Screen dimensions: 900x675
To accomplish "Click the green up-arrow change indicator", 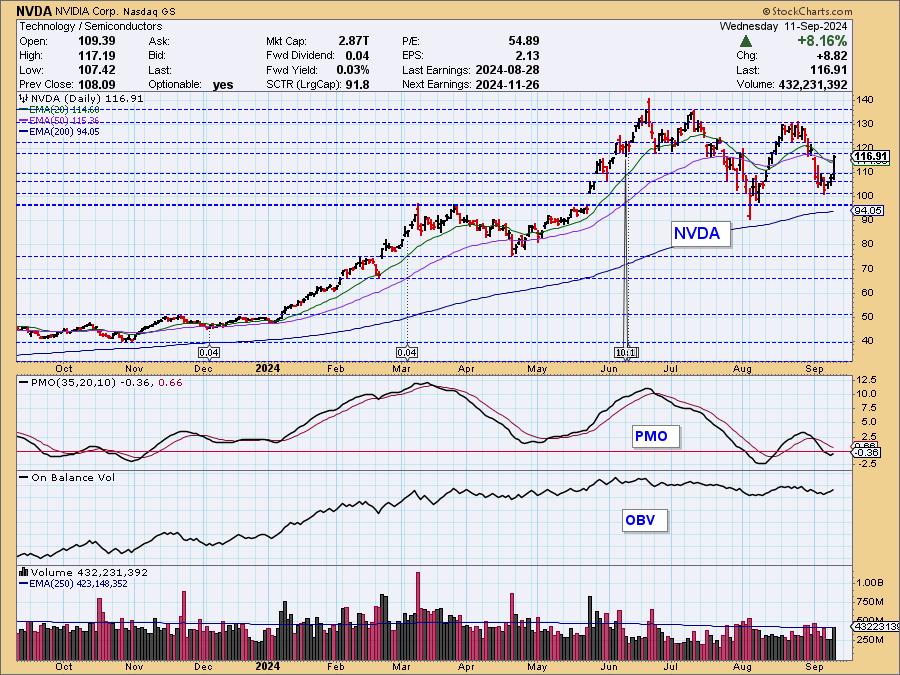I will 746,41.
